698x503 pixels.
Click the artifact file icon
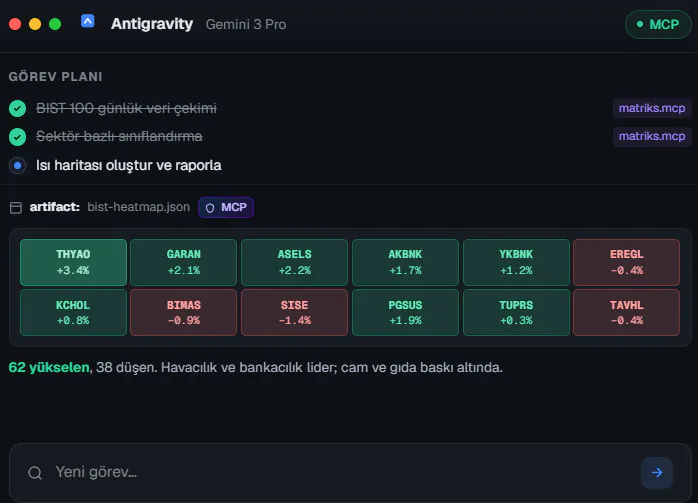pos(16,207)
